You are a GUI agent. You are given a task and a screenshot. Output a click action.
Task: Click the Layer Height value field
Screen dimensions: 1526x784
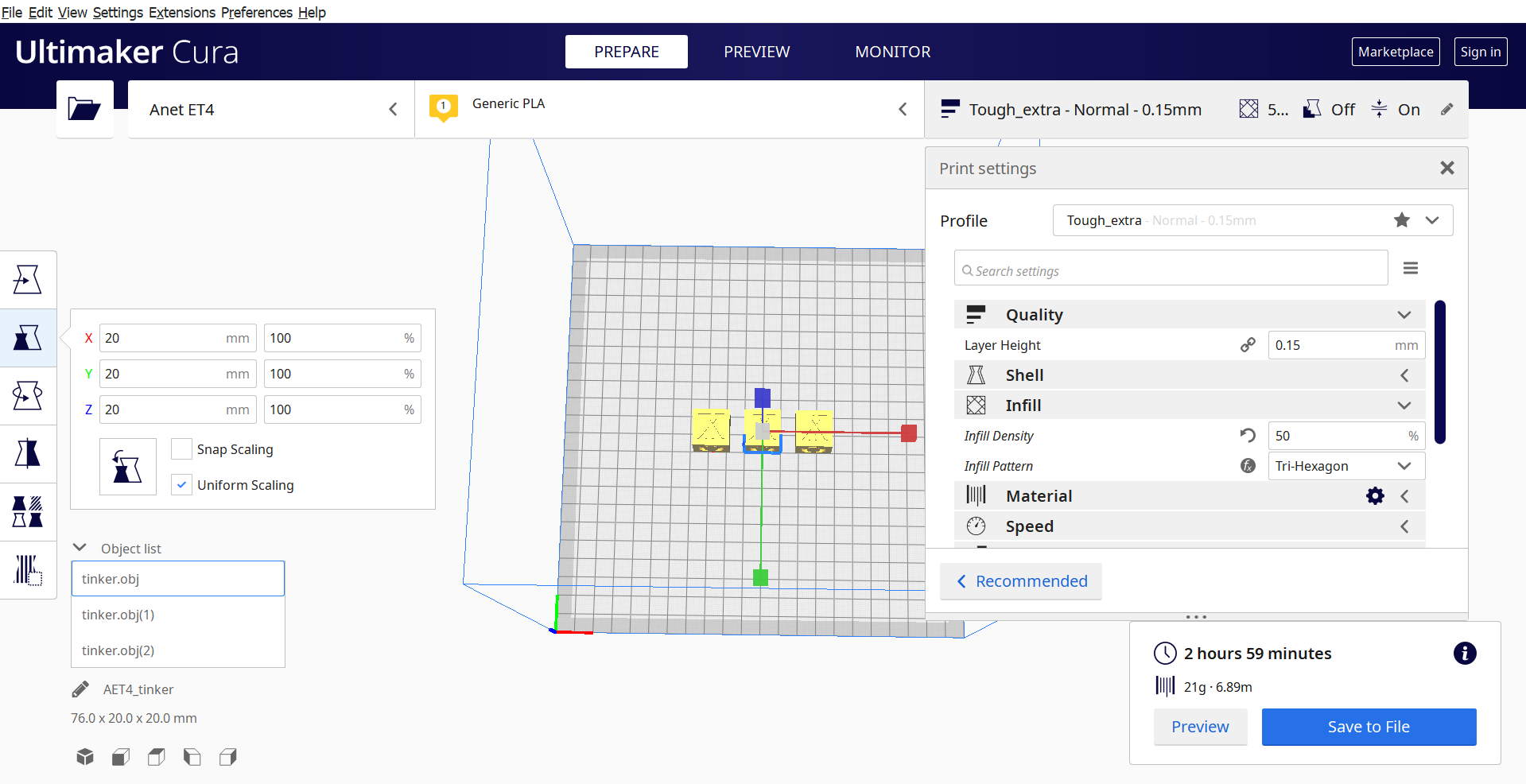tap(1346, 345)
